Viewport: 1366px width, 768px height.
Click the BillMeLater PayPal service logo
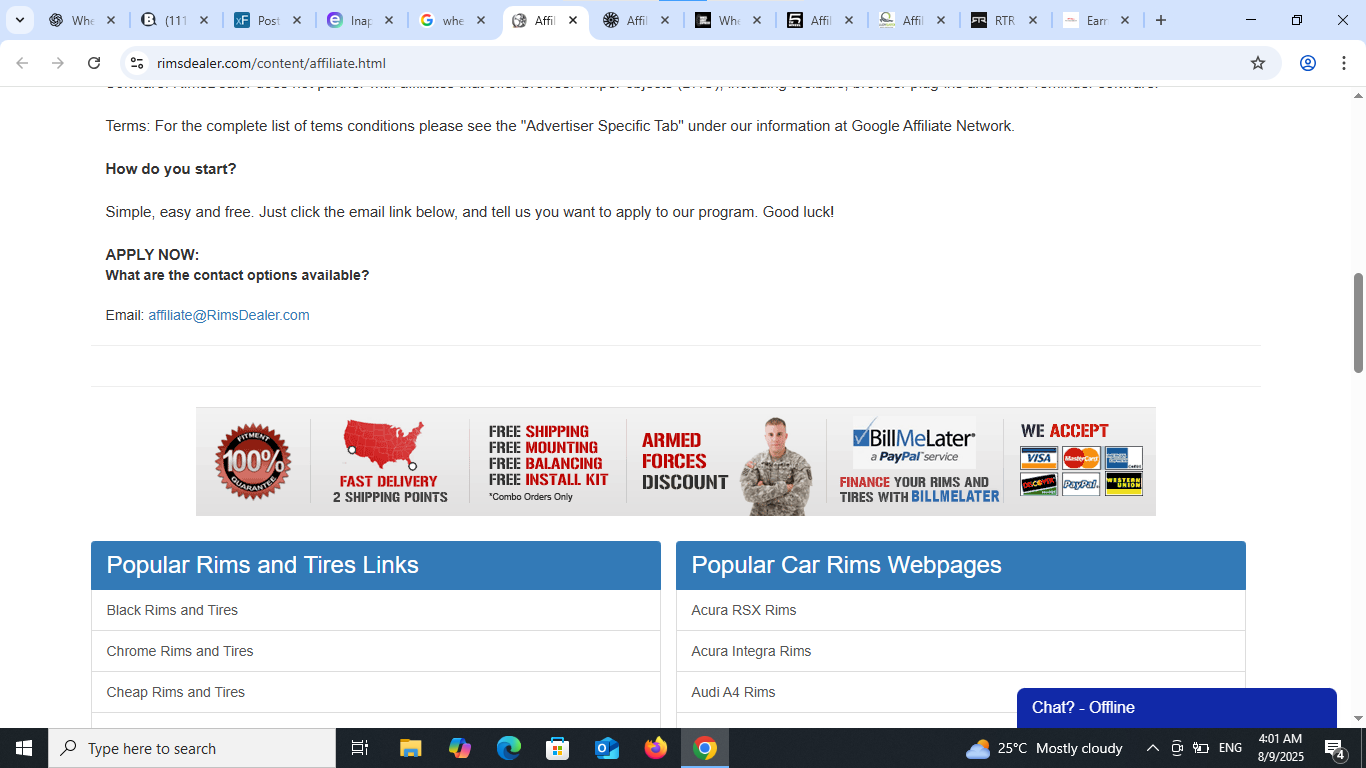pos(914,443)
